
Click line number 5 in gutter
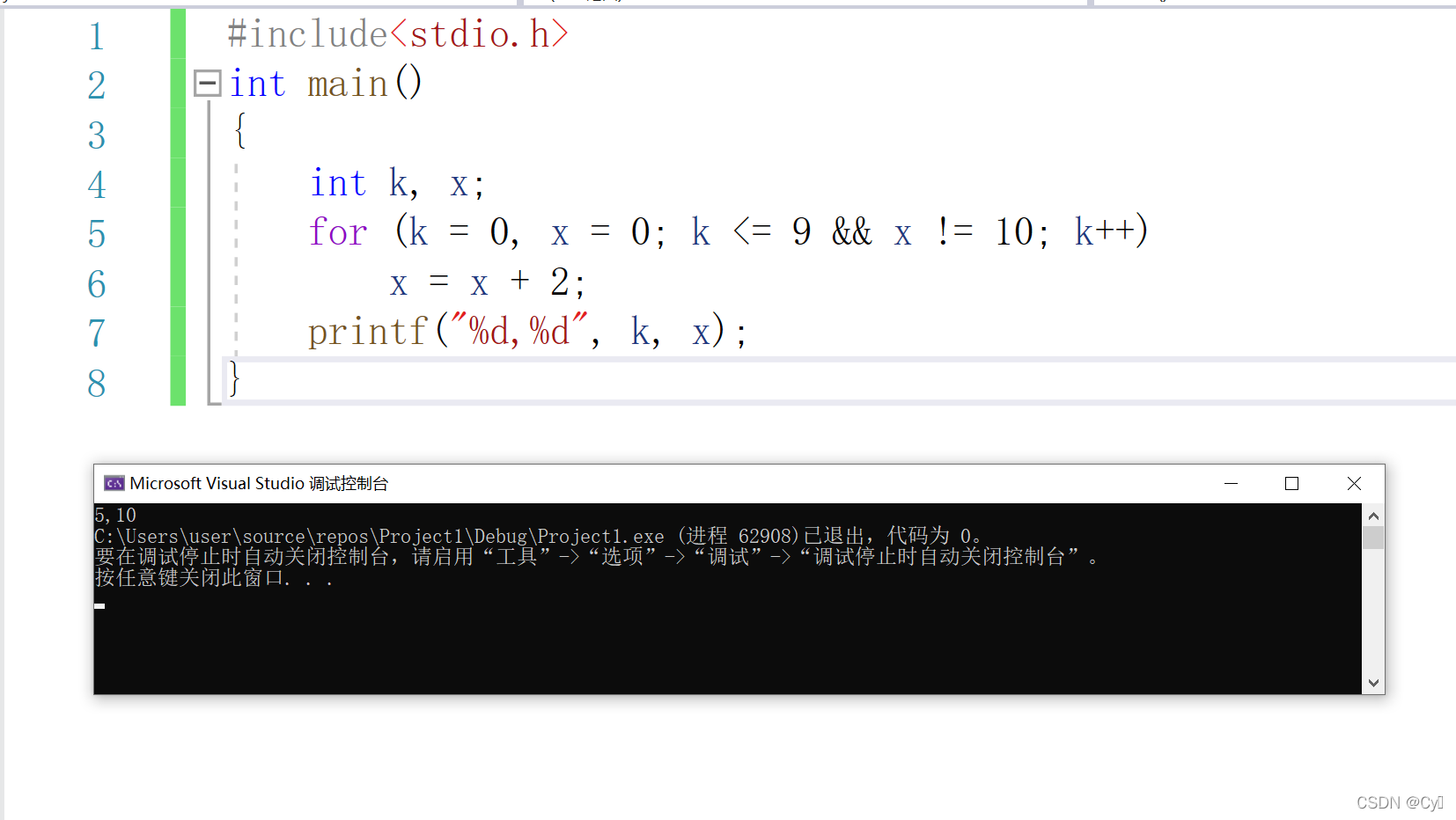[97, 234]
